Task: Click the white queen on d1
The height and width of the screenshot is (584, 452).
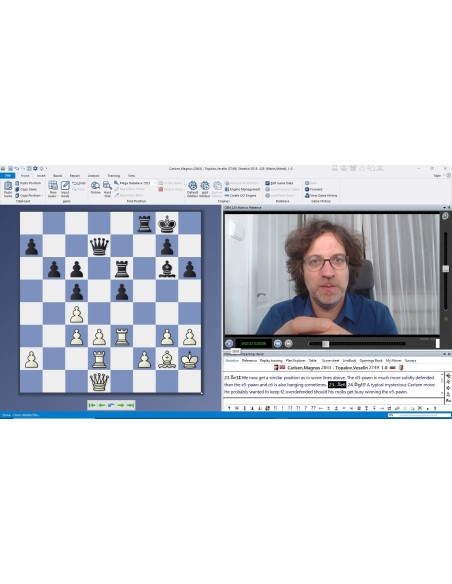Action: [x=99, y=381]
